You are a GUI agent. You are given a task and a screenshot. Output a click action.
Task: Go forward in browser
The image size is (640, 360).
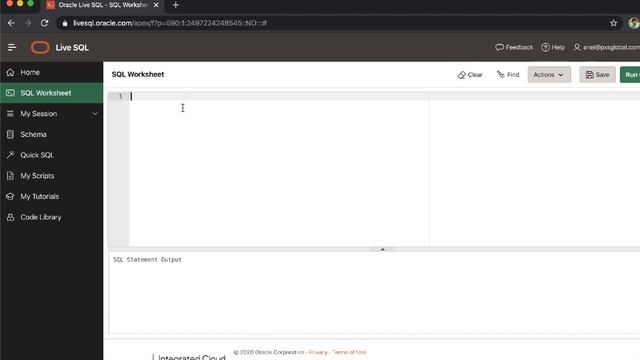point(28,23)
